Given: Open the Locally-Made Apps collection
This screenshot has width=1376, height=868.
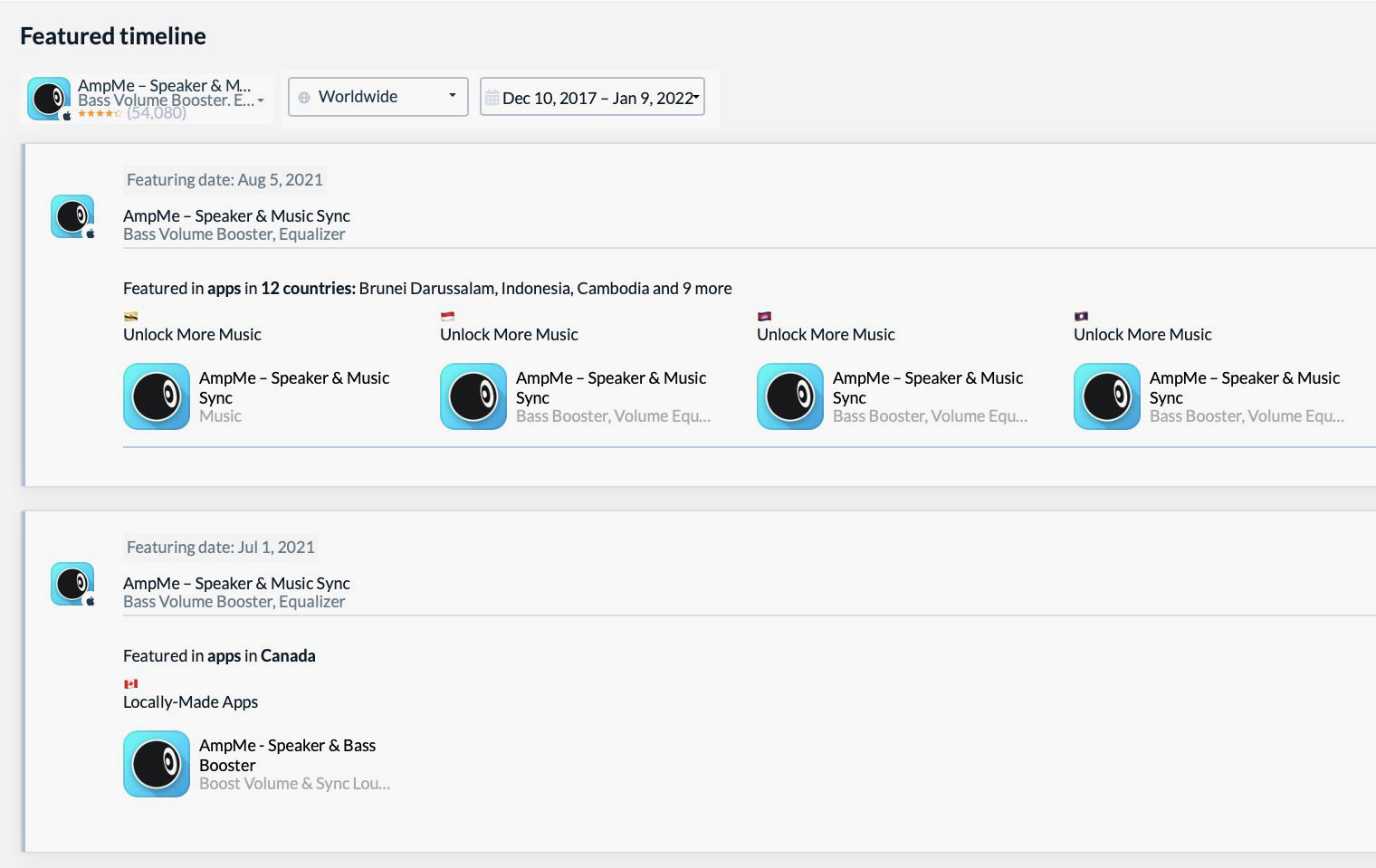Looking at the screenshot, I should [190, 701].
